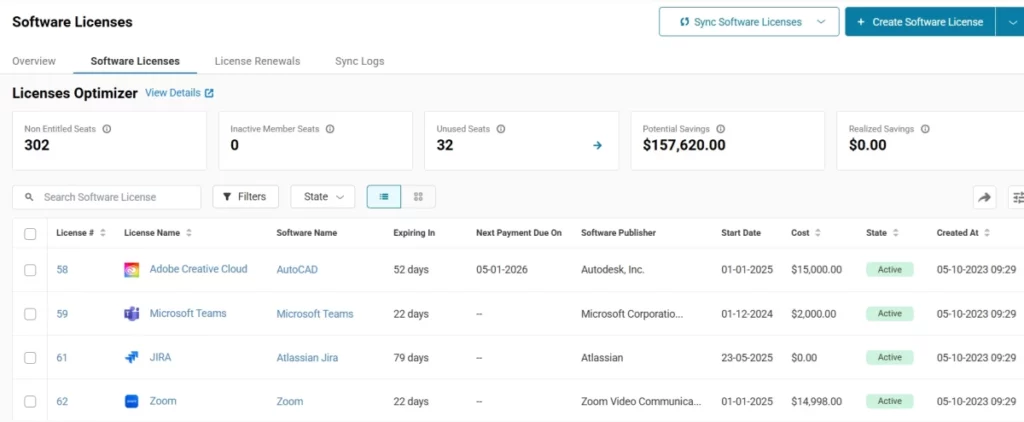Image resolution: width=1024 pixels, height=422 pixels.
Task: Click Active state badge for Adobe Creative Cloud
Action: pos(889,270)
